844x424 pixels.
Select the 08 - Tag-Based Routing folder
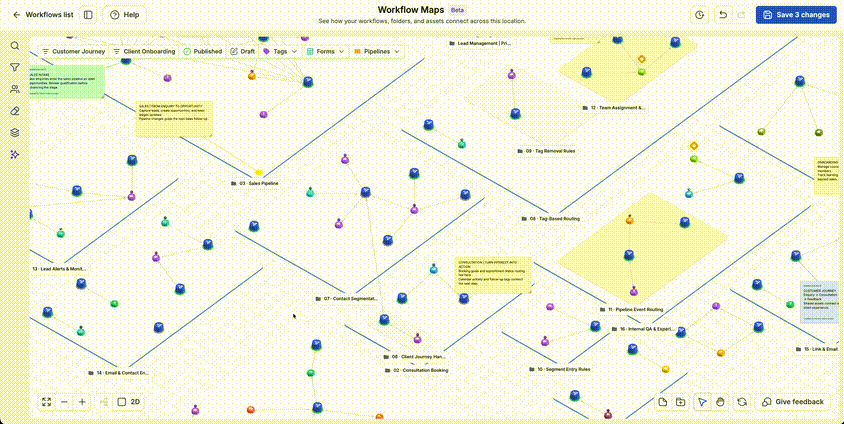pos(550,219)
